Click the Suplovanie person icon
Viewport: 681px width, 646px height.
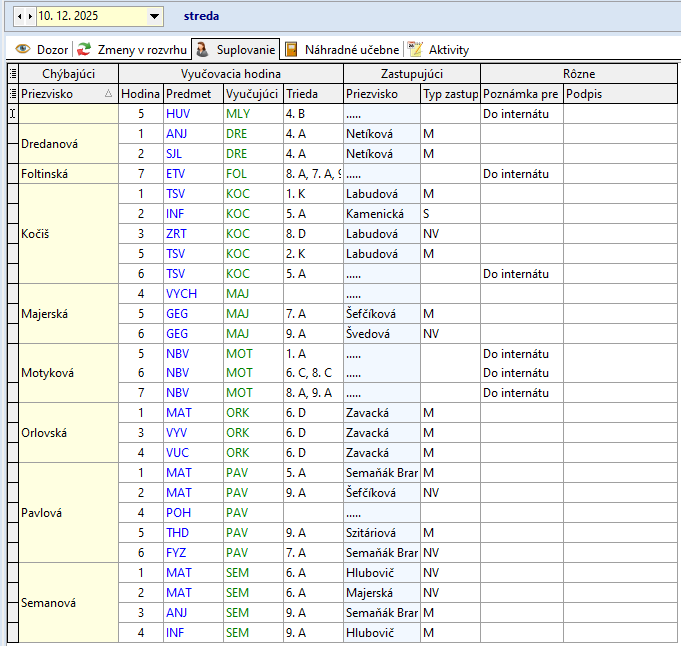tap(201, 49)
